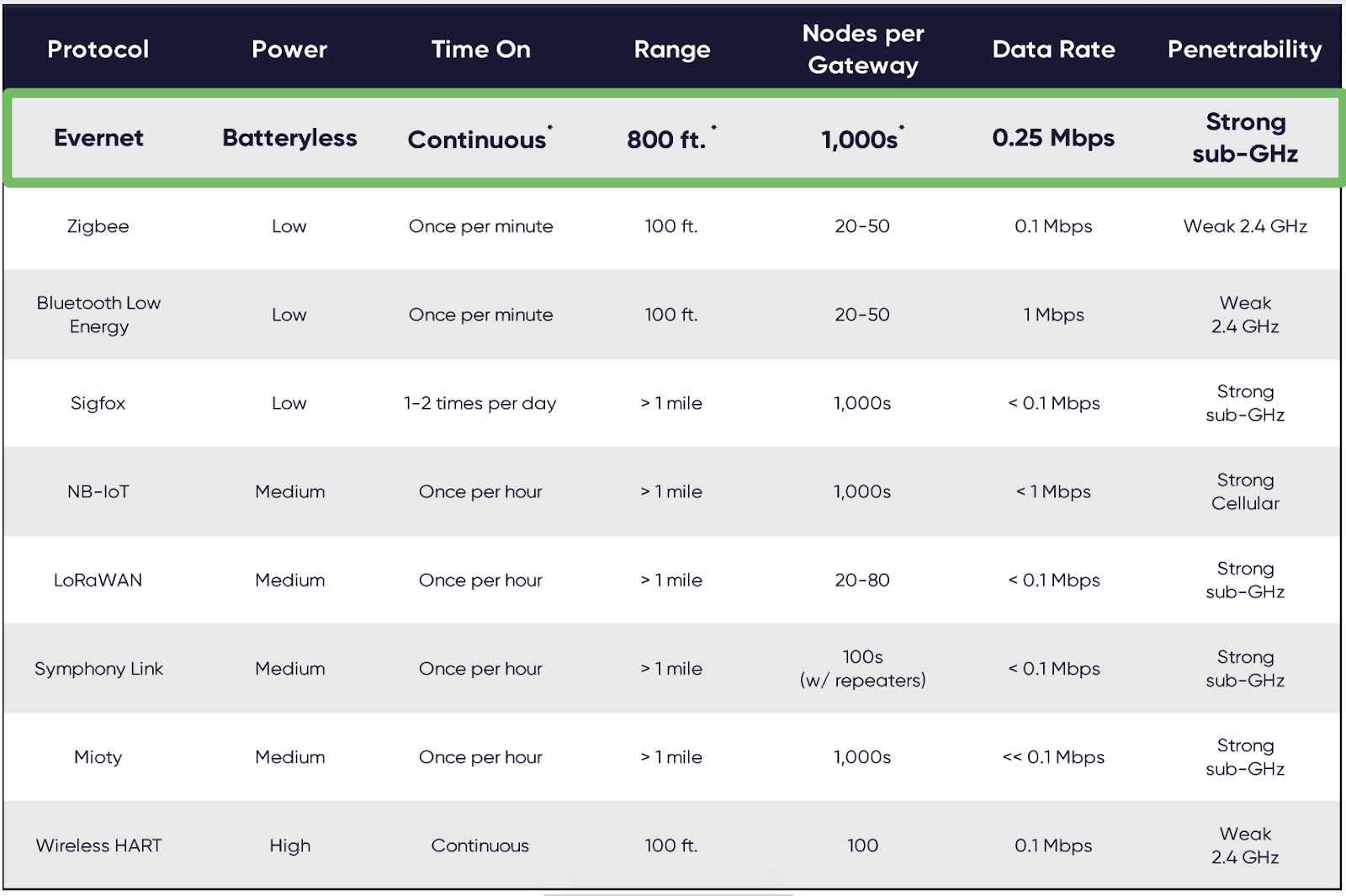The image size is (1346, 896).
Task: Click the Protocol column header
Action: coord(98,50)
